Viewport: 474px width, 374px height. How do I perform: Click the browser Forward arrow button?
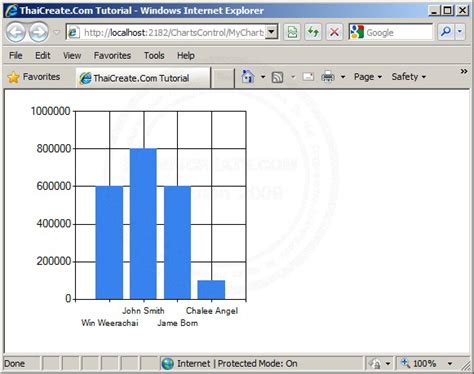coord(38,32)
